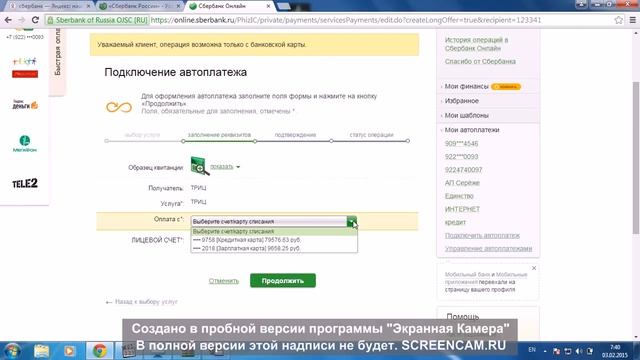Collapse the 'Мои автоплатежи' section

pos(471,130)
